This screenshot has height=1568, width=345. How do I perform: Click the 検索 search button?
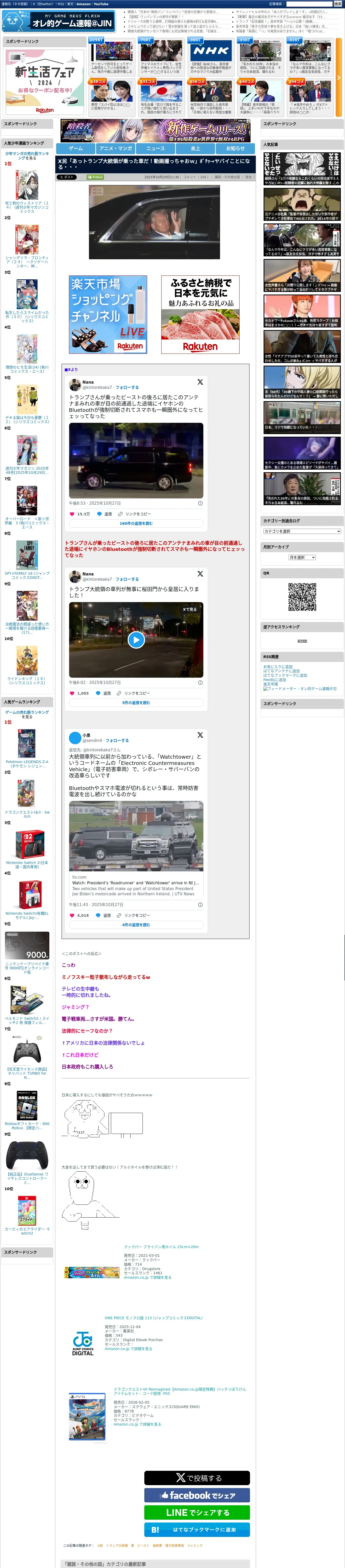click(x=338, y=4)
